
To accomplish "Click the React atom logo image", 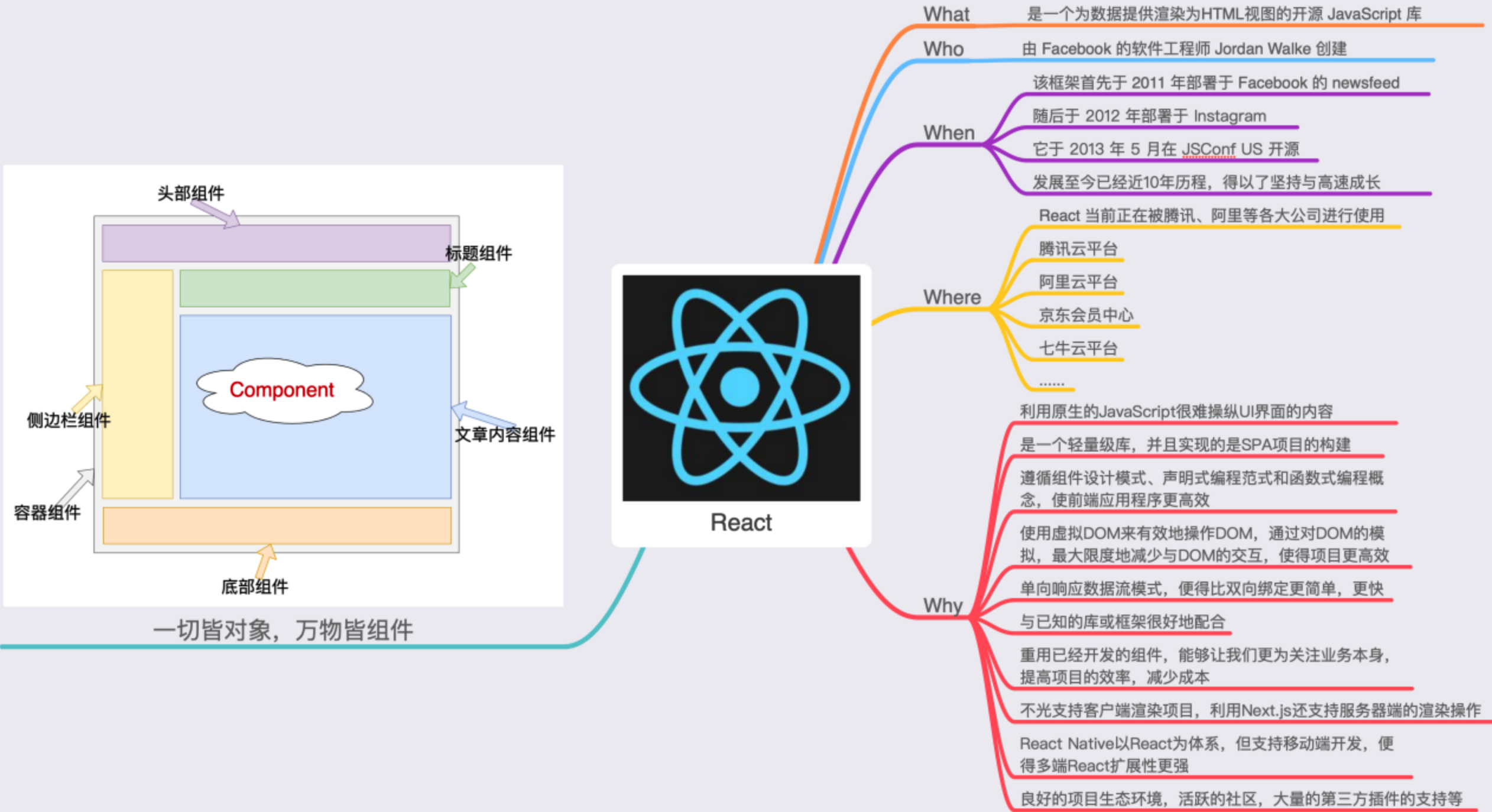I will 741,388.
